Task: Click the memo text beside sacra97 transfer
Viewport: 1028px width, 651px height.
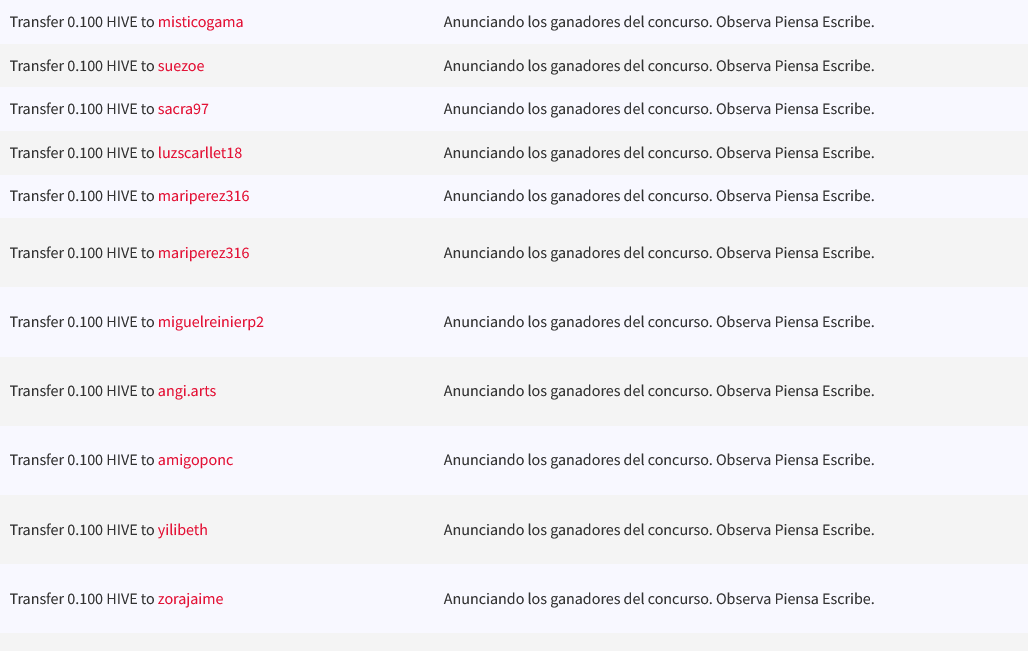Action: tap(658, 109)
